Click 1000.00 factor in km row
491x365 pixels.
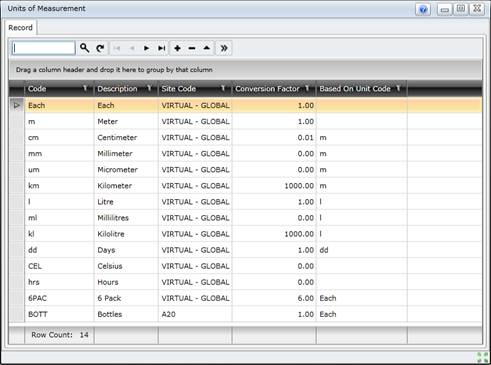[274, 186]
